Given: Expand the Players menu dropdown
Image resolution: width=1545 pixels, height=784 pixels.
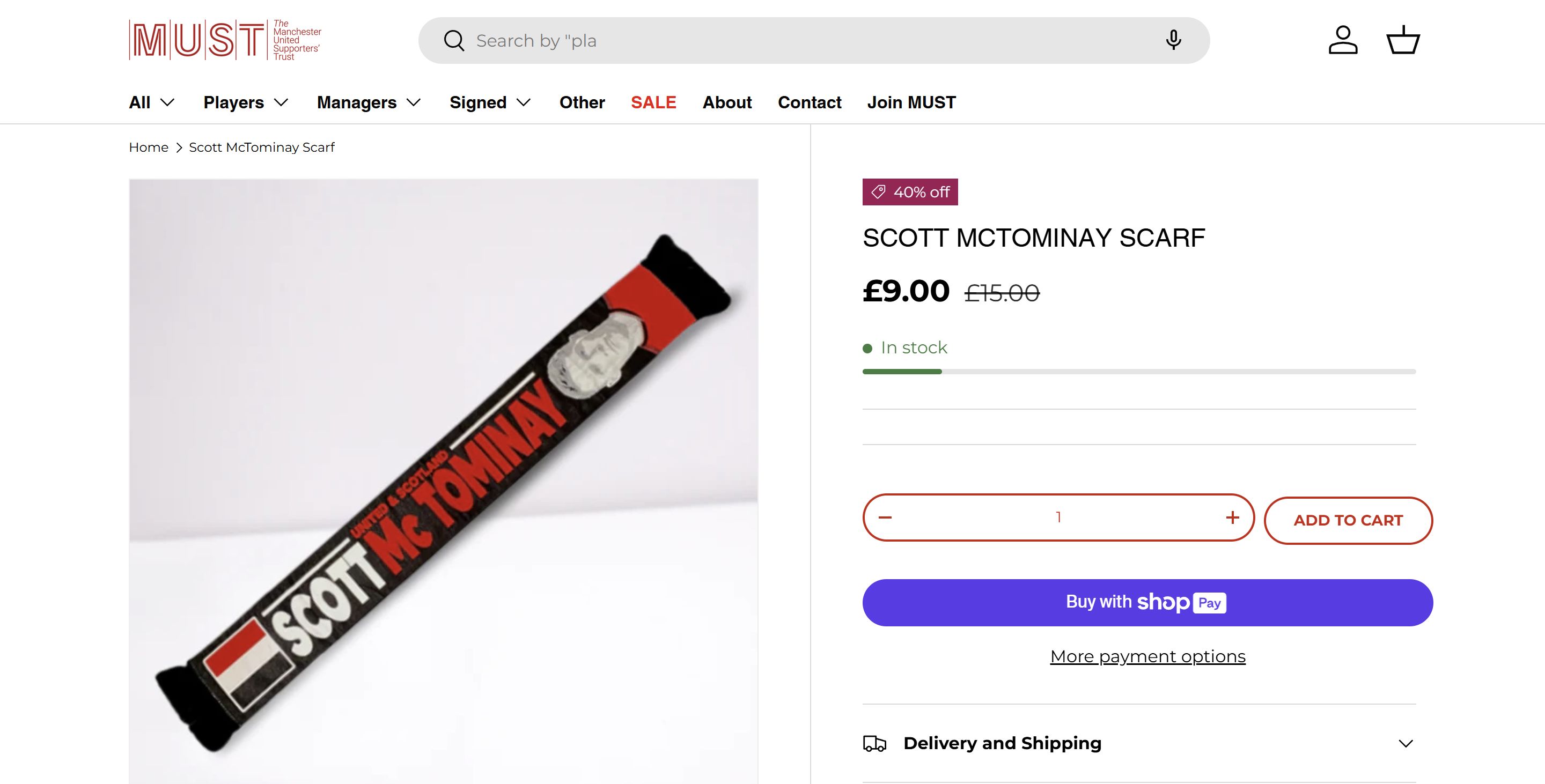Looking at the screenshot, I should coord(246,102).
